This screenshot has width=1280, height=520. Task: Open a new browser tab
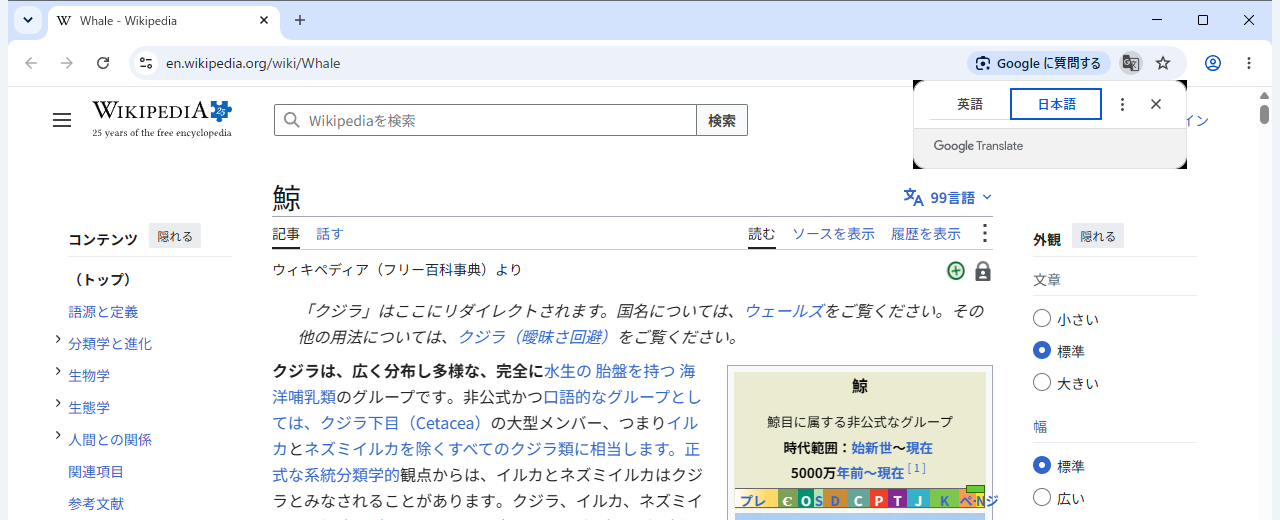(300, 20)
